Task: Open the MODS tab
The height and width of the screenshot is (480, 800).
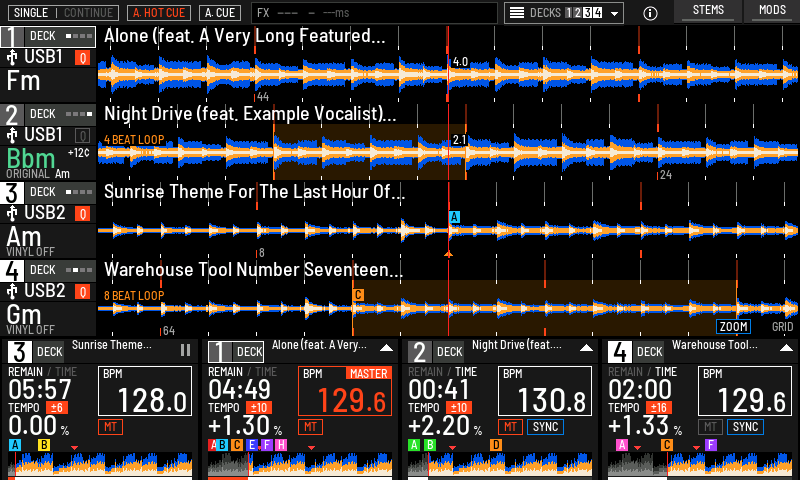Action: (772, 11)
